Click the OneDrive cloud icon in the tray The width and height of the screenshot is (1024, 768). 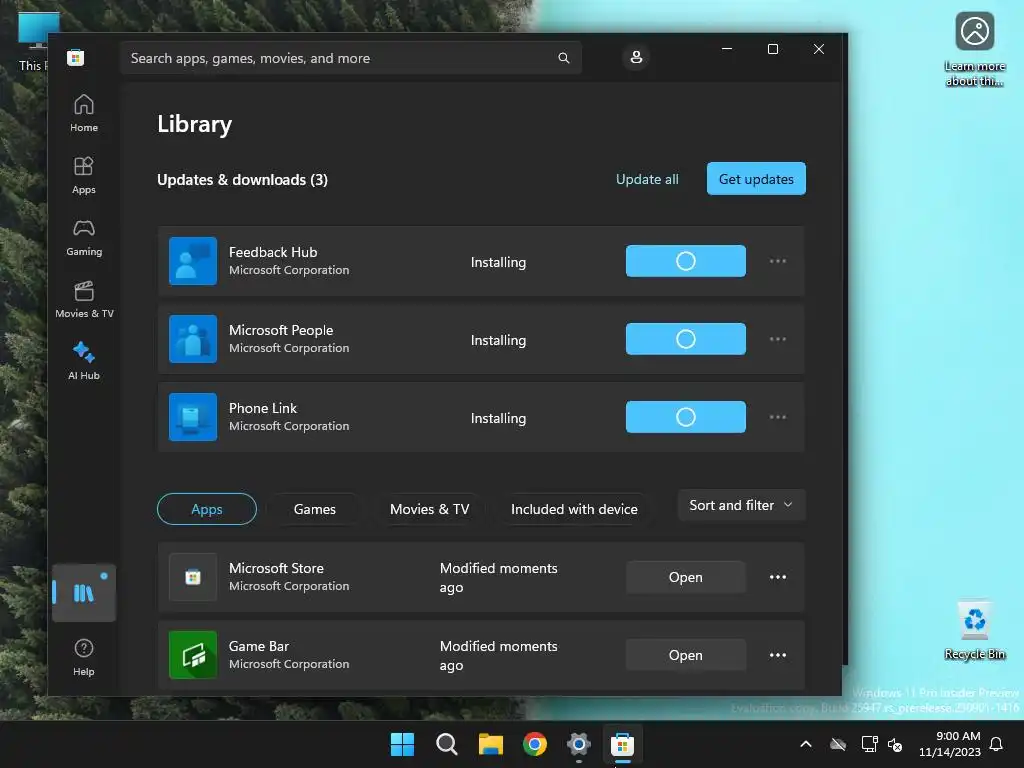click(x=839, y=744)
